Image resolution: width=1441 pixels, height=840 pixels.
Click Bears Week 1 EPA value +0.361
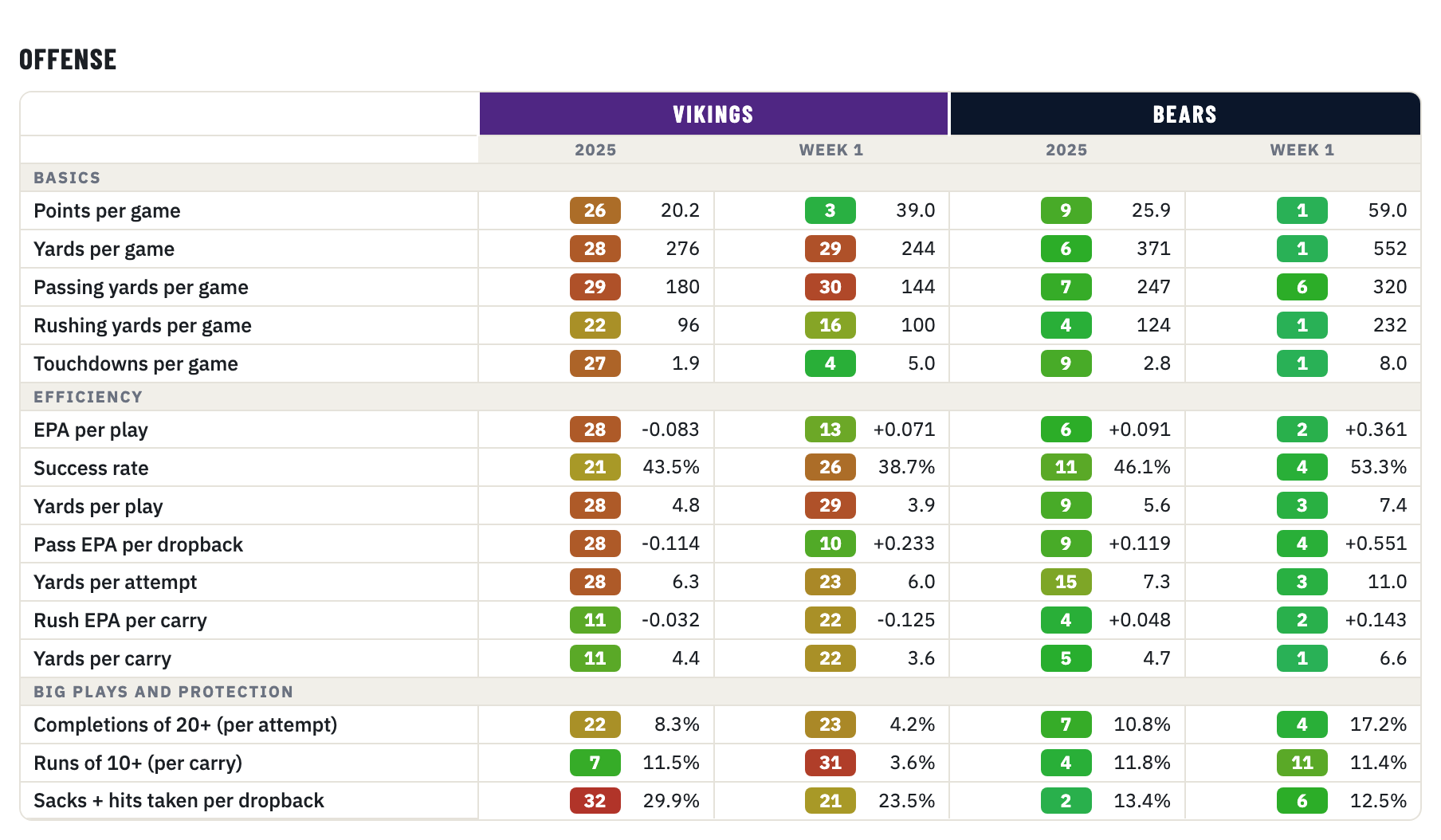click(x=1376, y=430)
